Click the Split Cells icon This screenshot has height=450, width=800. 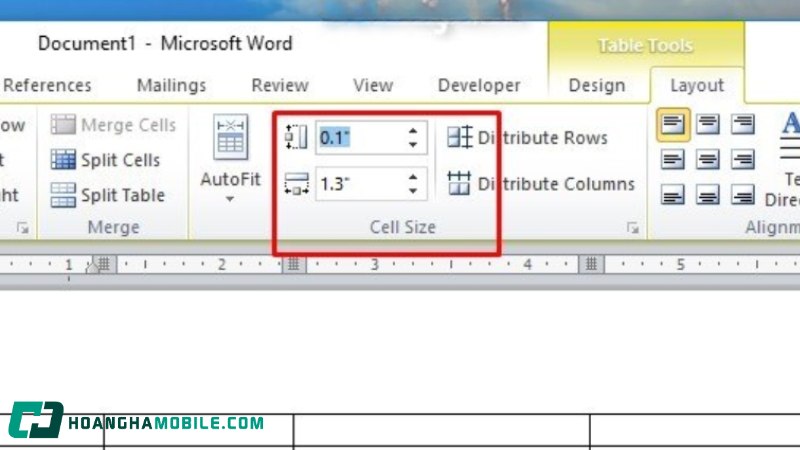63,160
